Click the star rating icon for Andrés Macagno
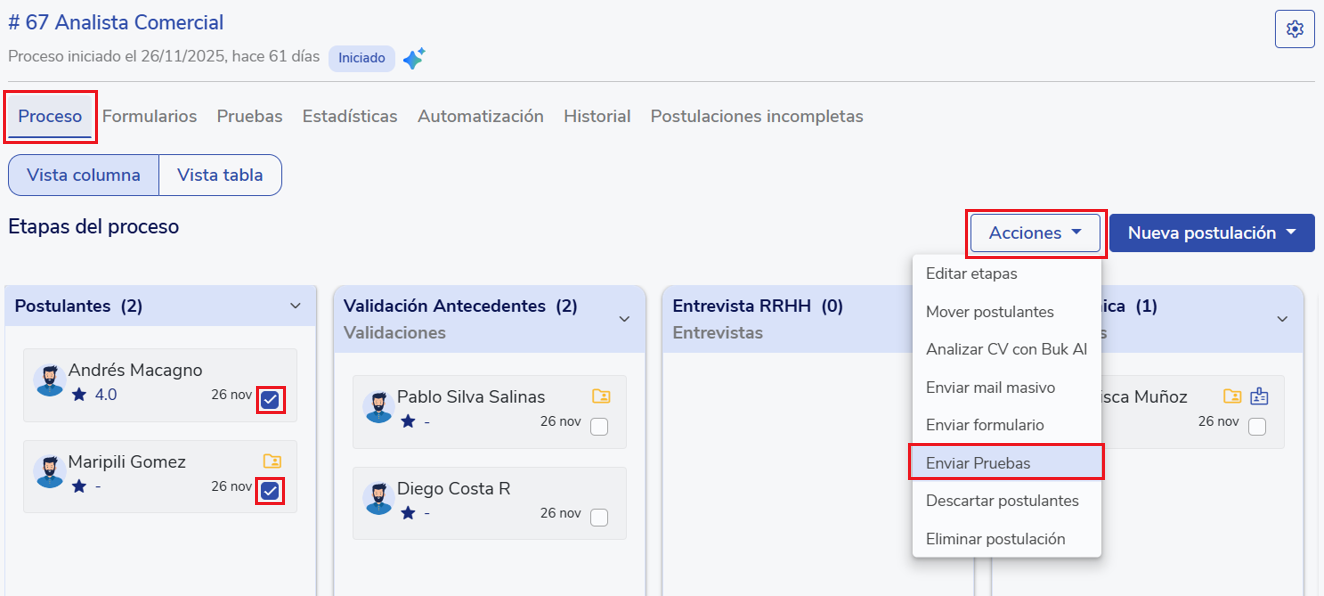 pos(79,394)
